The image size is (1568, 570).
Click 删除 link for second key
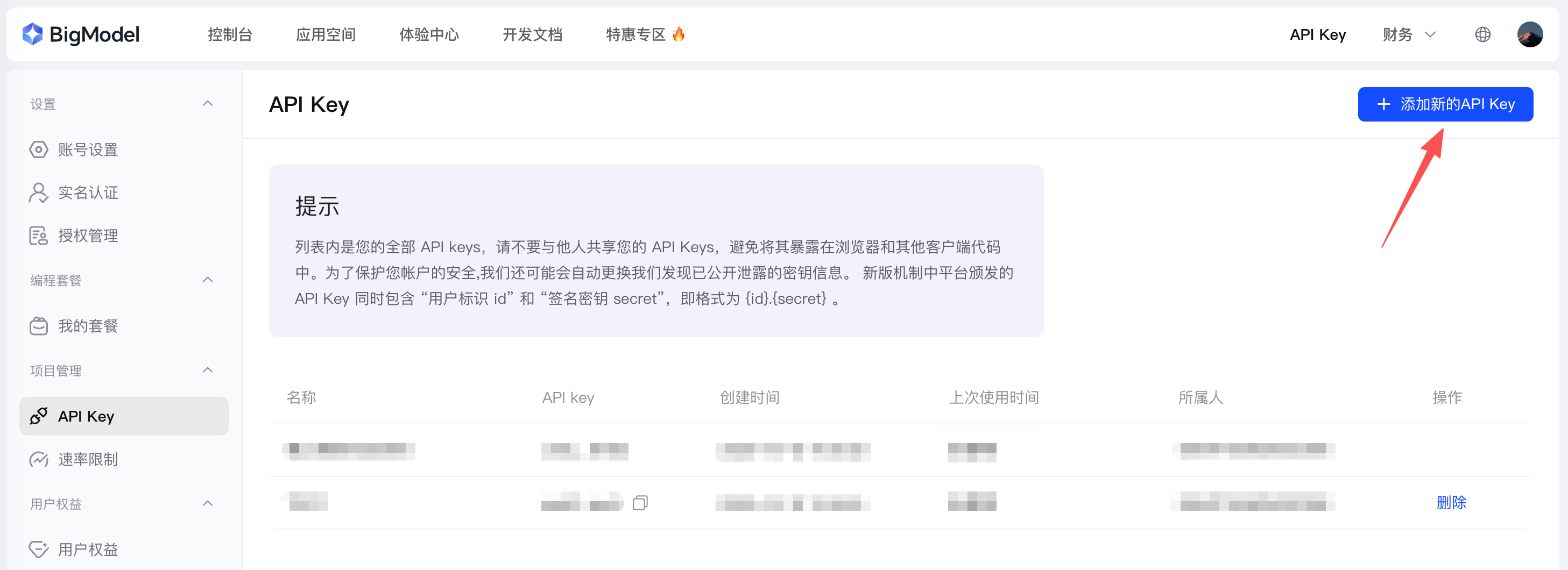pos(1451,502)
